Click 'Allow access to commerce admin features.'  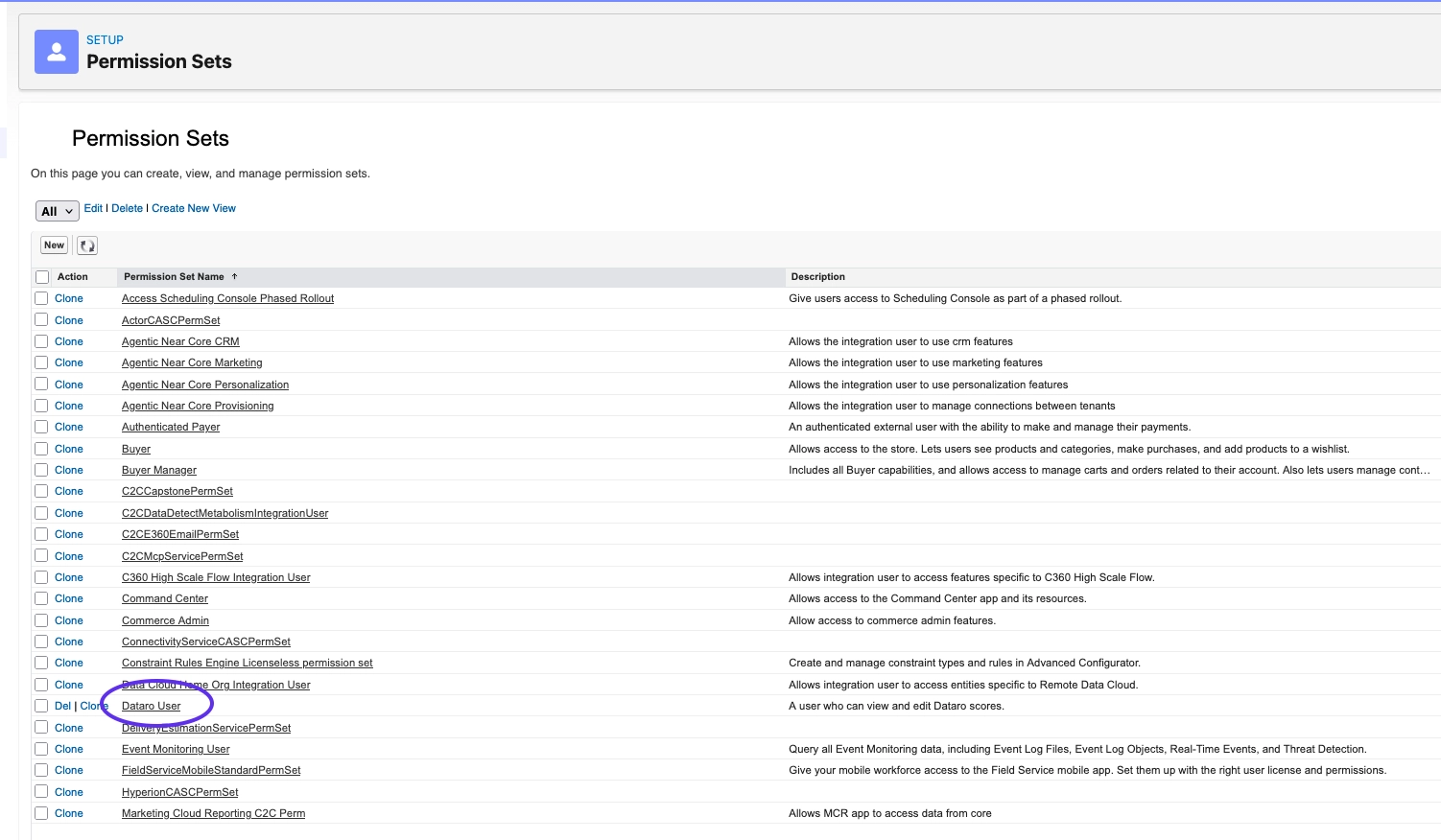pyautogui.click(x=892, y=620)
